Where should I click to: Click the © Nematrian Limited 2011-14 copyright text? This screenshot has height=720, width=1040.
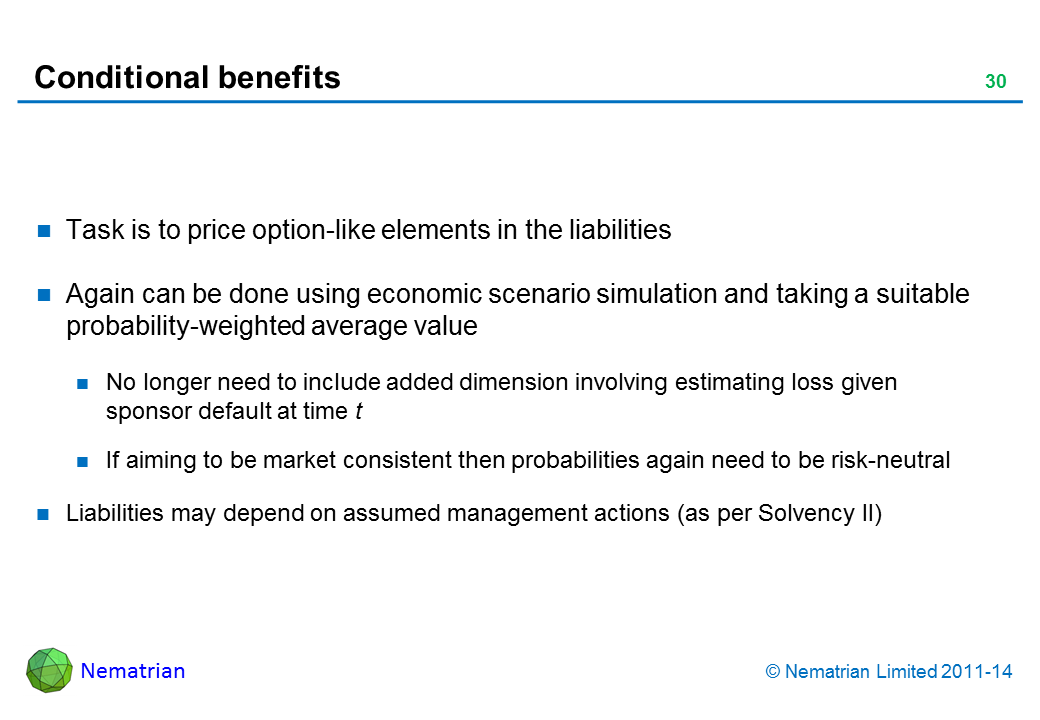coord(889,672)
